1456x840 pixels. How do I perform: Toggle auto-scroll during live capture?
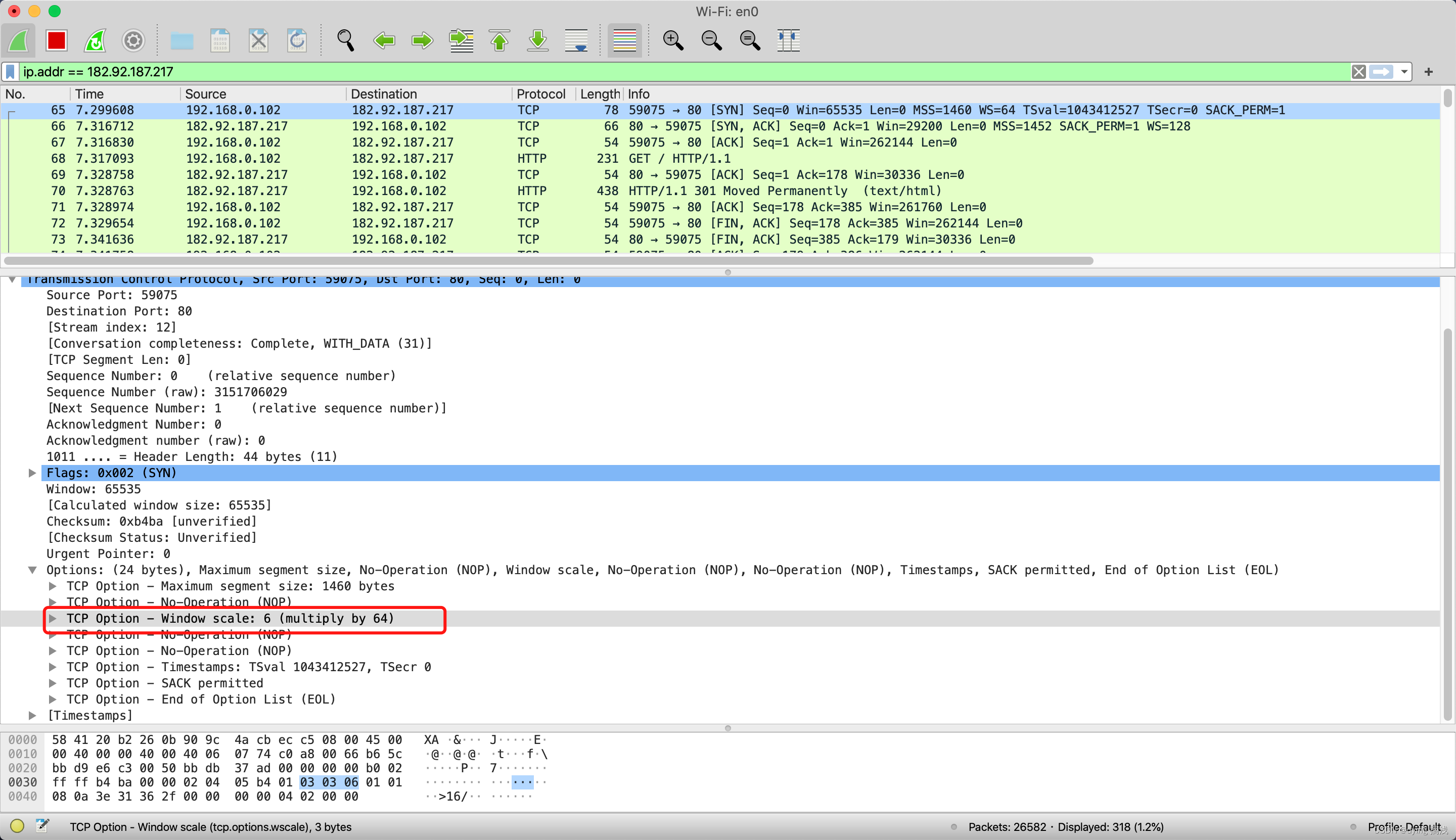576,40
